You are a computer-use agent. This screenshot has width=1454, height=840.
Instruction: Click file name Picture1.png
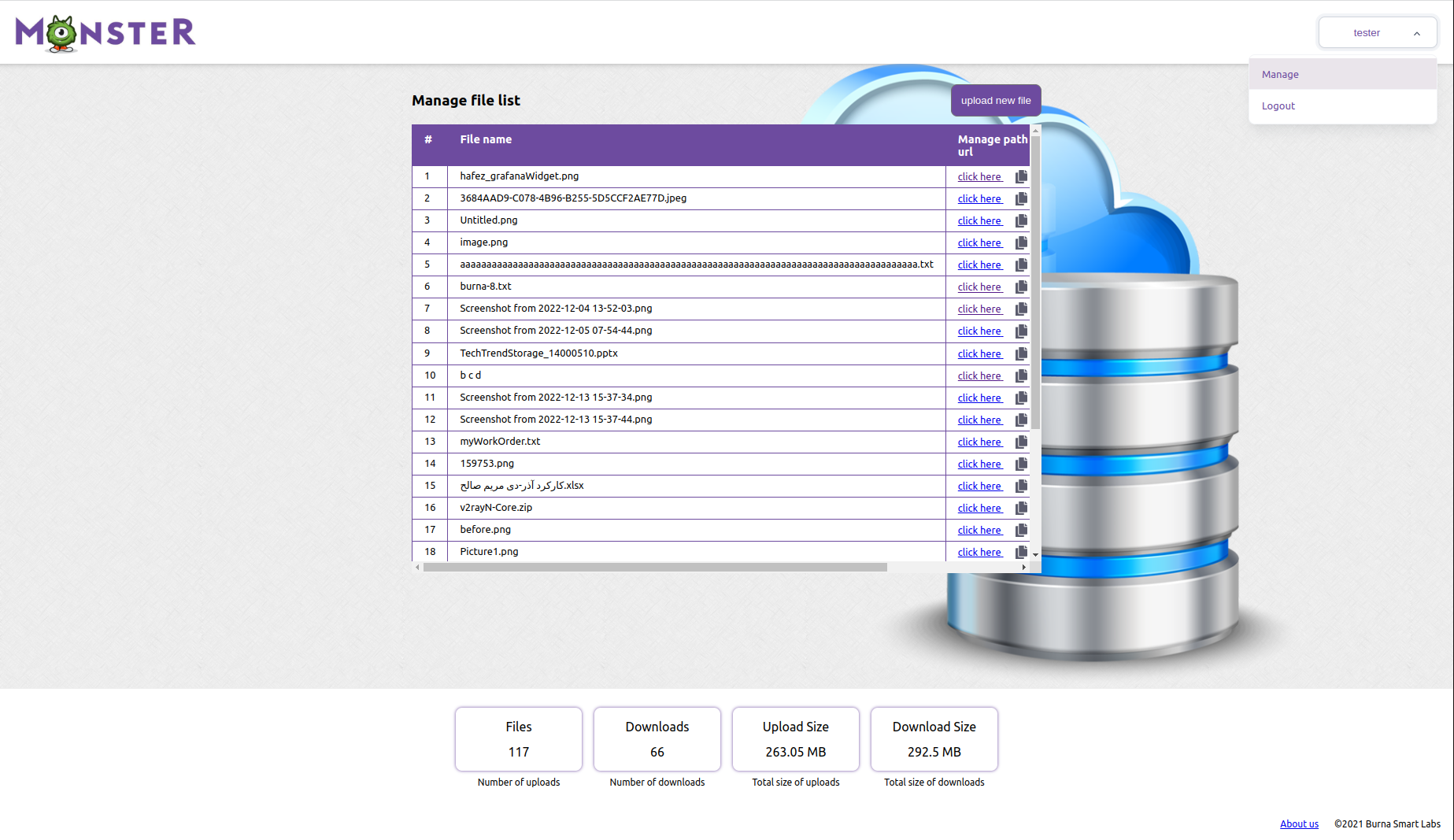tap(489, 552)
